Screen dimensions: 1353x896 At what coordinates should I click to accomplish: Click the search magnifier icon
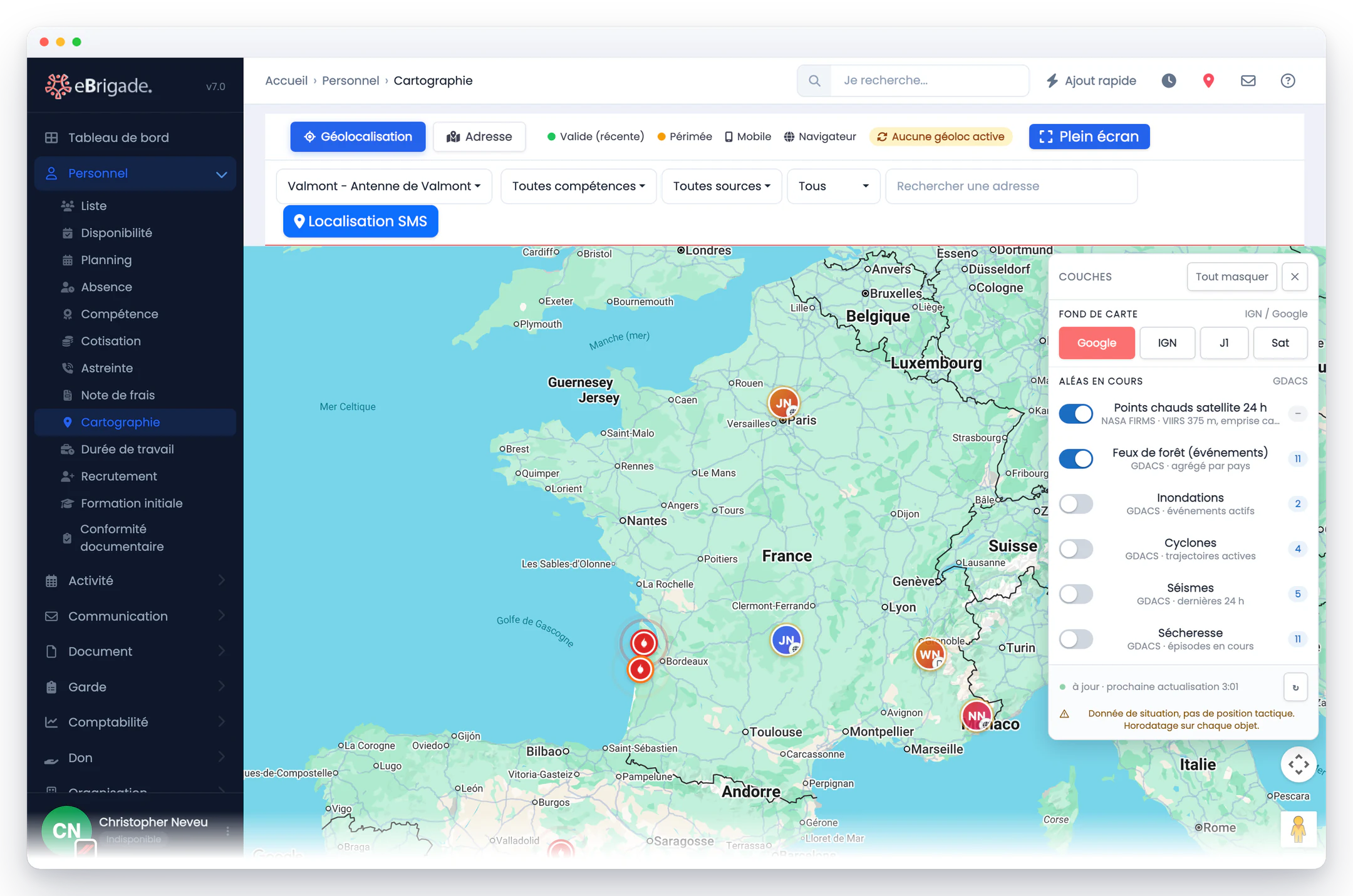pyautogui.click(x=814, y=81)
